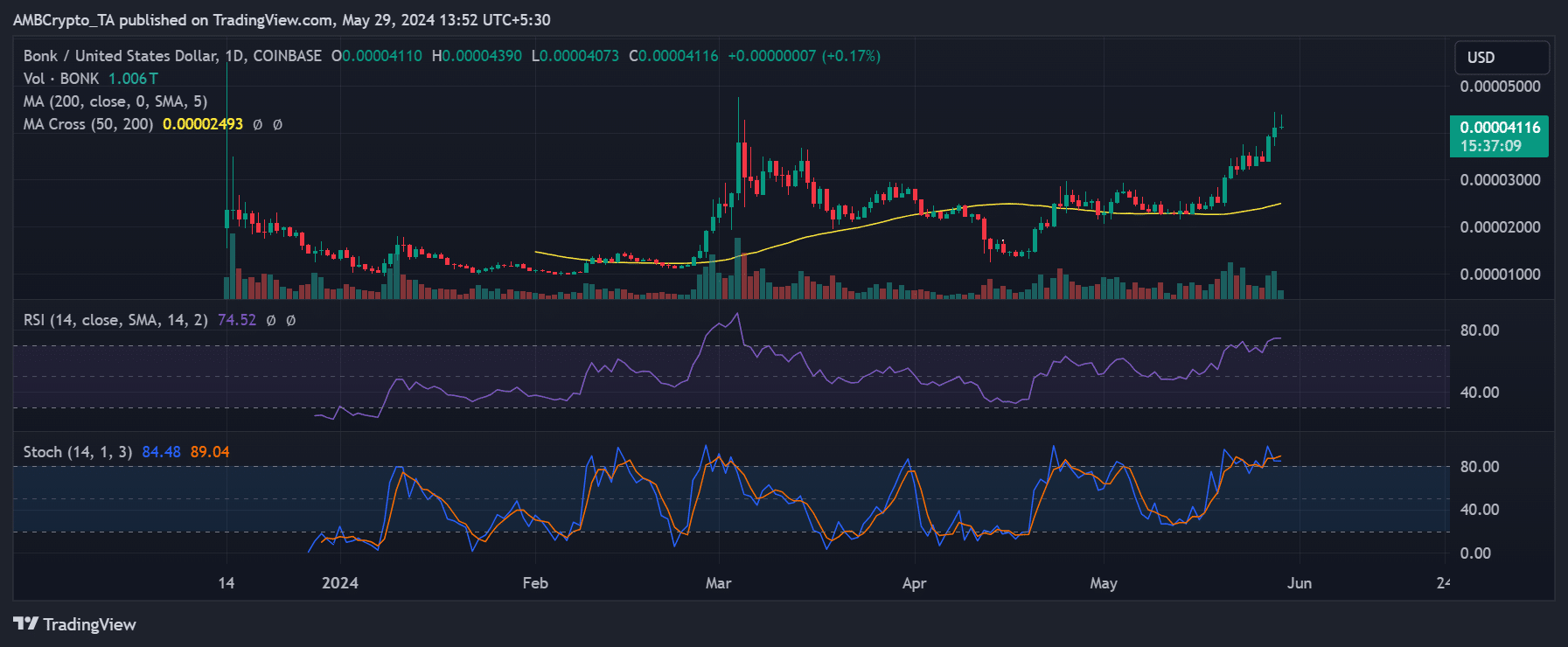Viewport: 1568px width, 647px height.
Task: Select the Stoch orange value 89.04
Action: coord(210,452)
